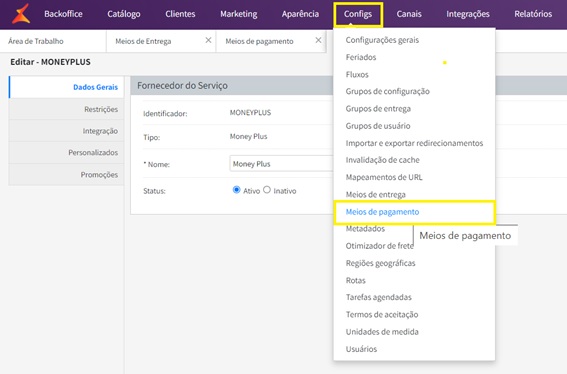Screen dimensions: 567x374
Task: Open Grupos de usuário entry
Action: tap(378, 126)
